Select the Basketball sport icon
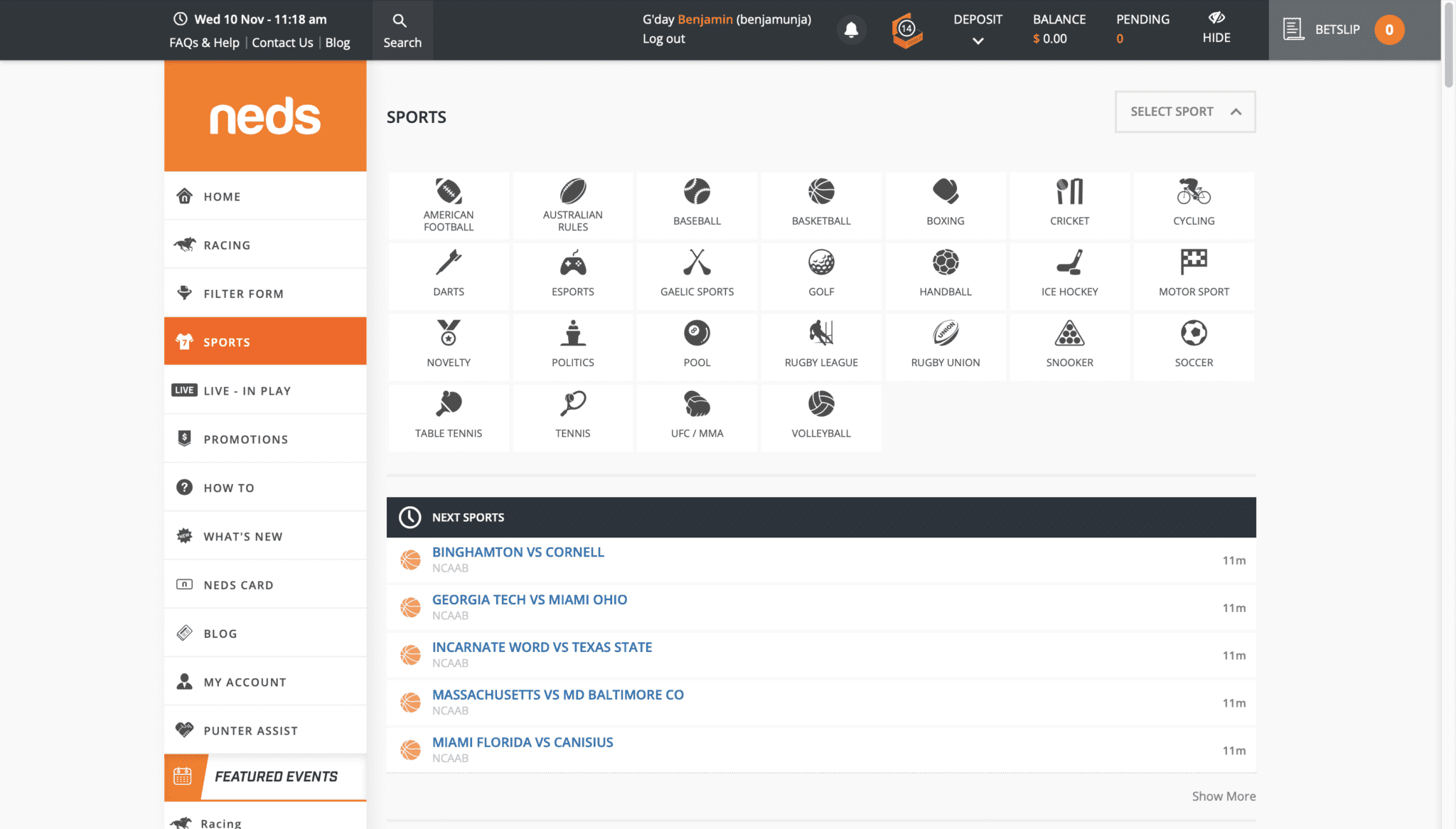Screen dimensions: 1456x829 [x=821, y=192]
